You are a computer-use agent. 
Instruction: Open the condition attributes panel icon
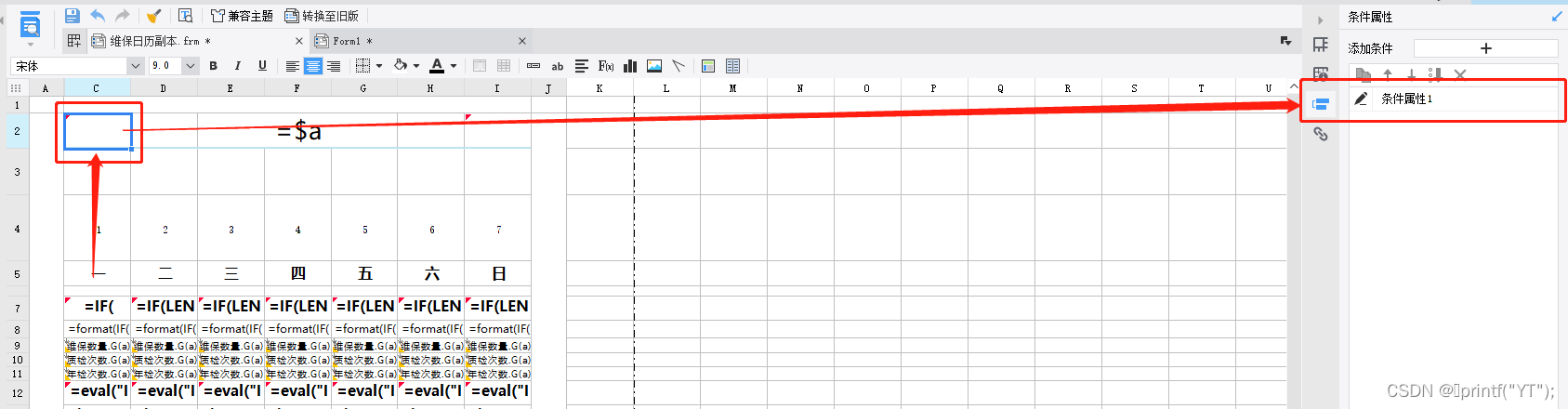1320,104
